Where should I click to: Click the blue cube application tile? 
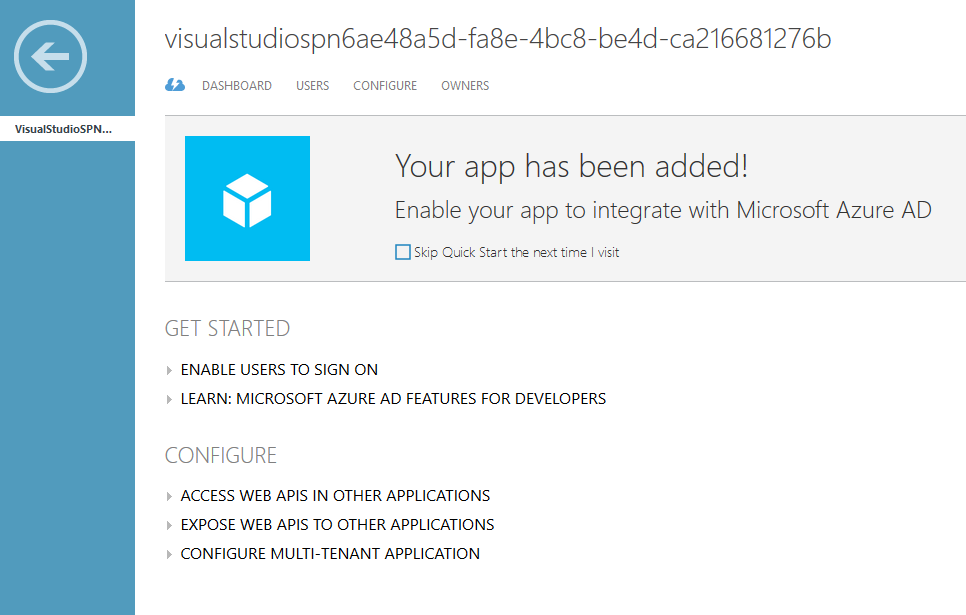(x=247, y=198)
